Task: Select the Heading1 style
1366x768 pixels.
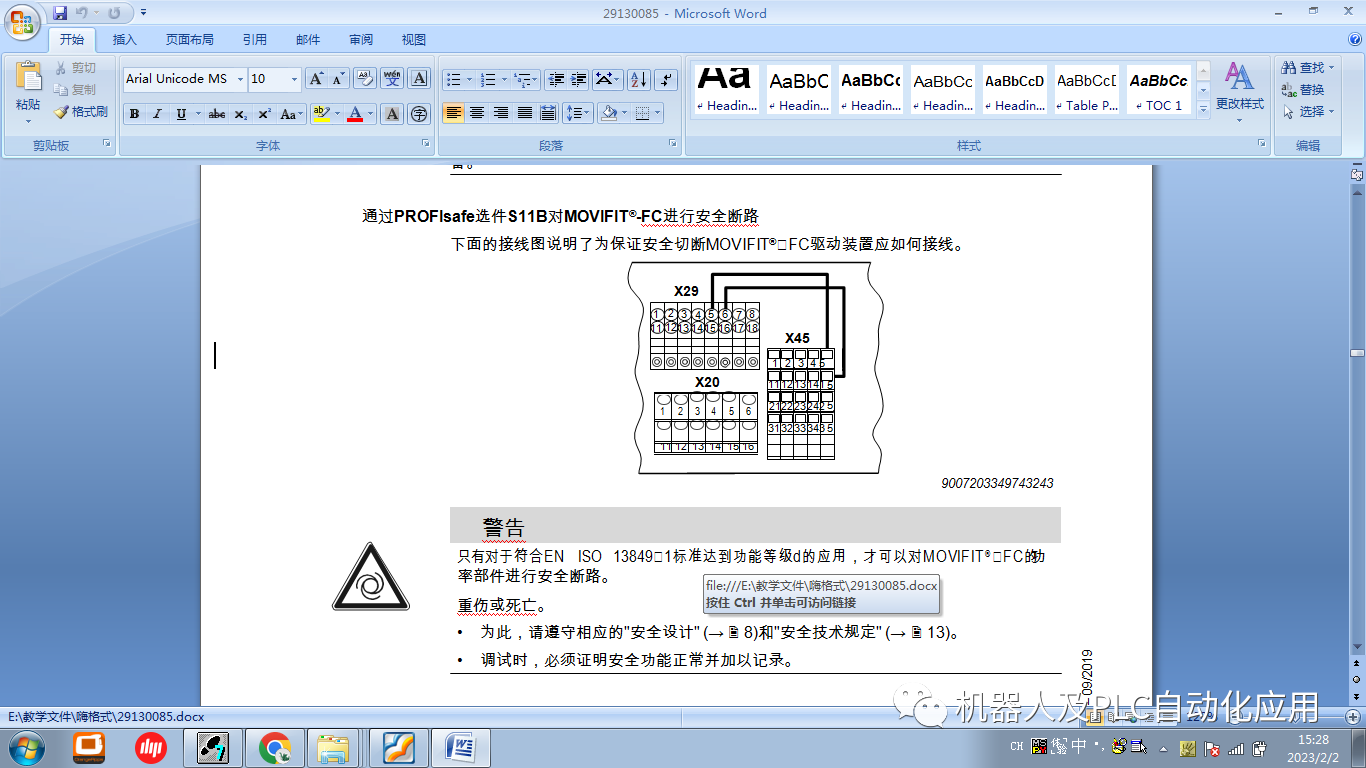Action: 725,89
